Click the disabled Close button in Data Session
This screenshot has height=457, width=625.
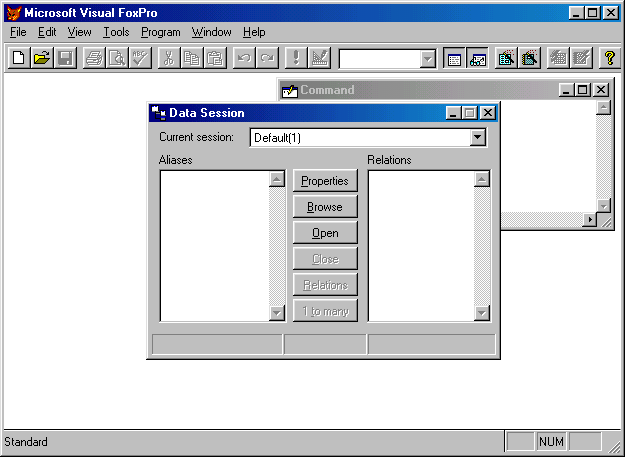325,259
